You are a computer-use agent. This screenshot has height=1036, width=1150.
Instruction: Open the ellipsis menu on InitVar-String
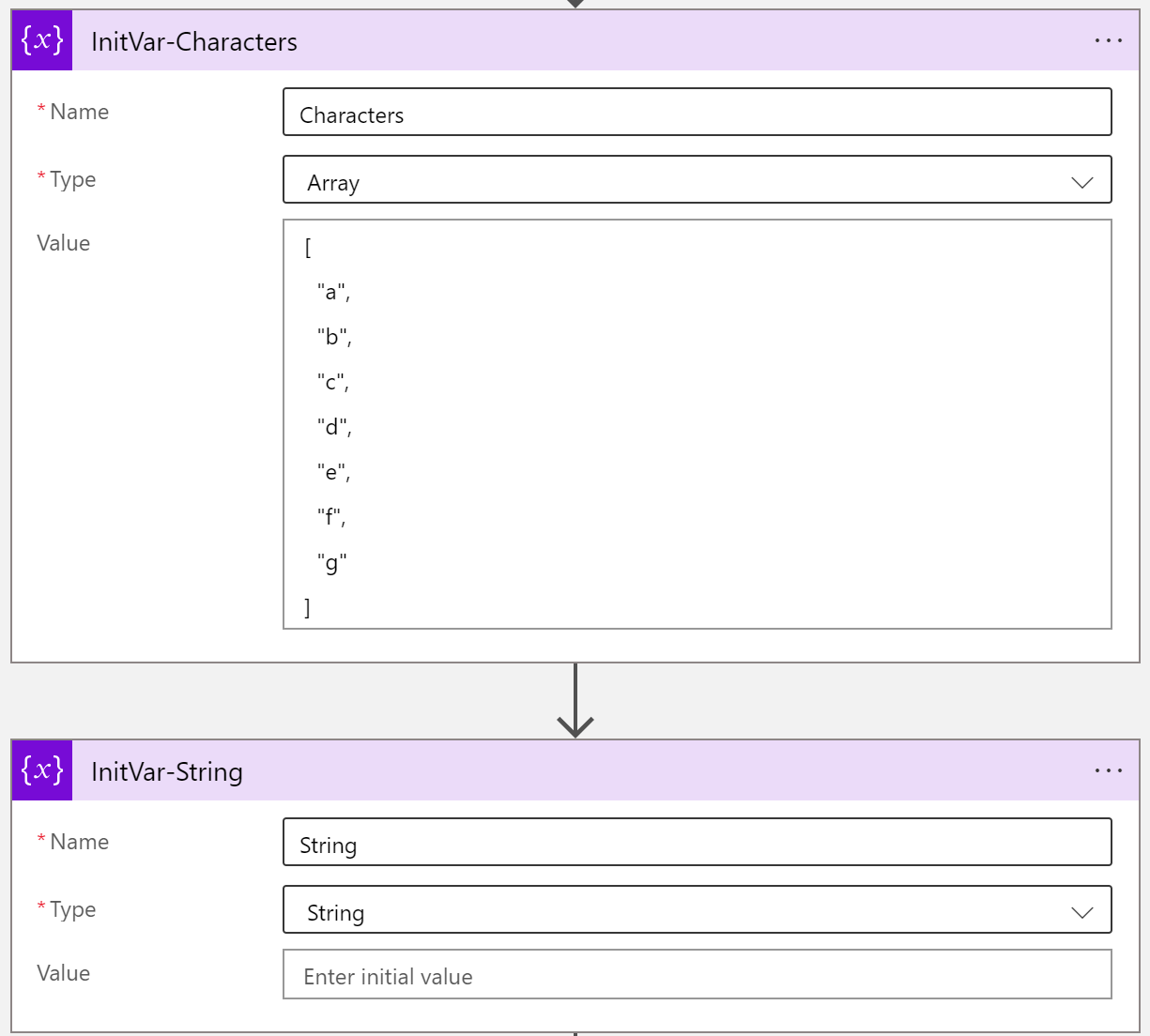click(1109, 770)
